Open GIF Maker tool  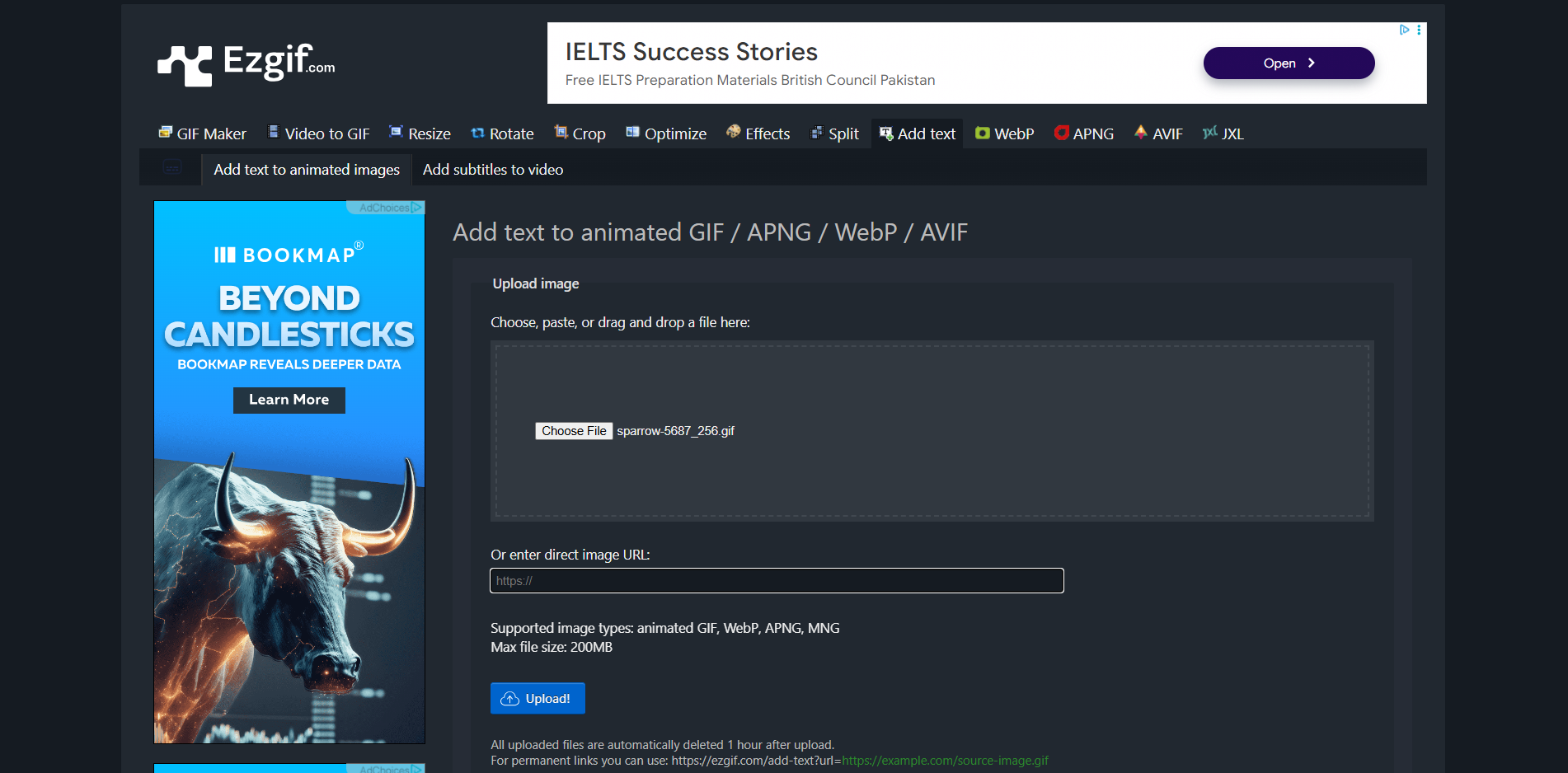(x=202, y=134)
